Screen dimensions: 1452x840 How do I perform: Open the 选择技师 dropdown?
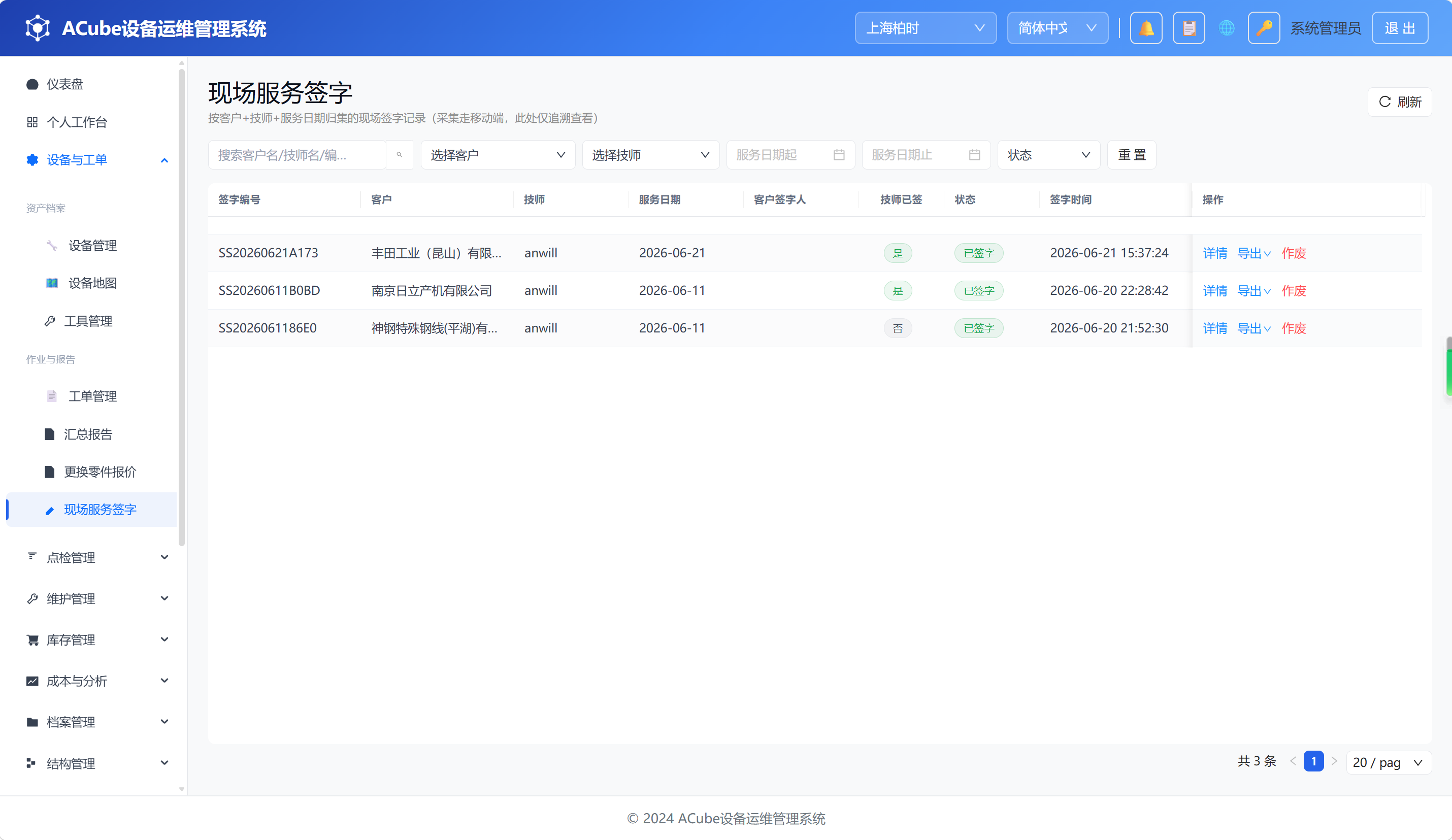coord(650,154)
